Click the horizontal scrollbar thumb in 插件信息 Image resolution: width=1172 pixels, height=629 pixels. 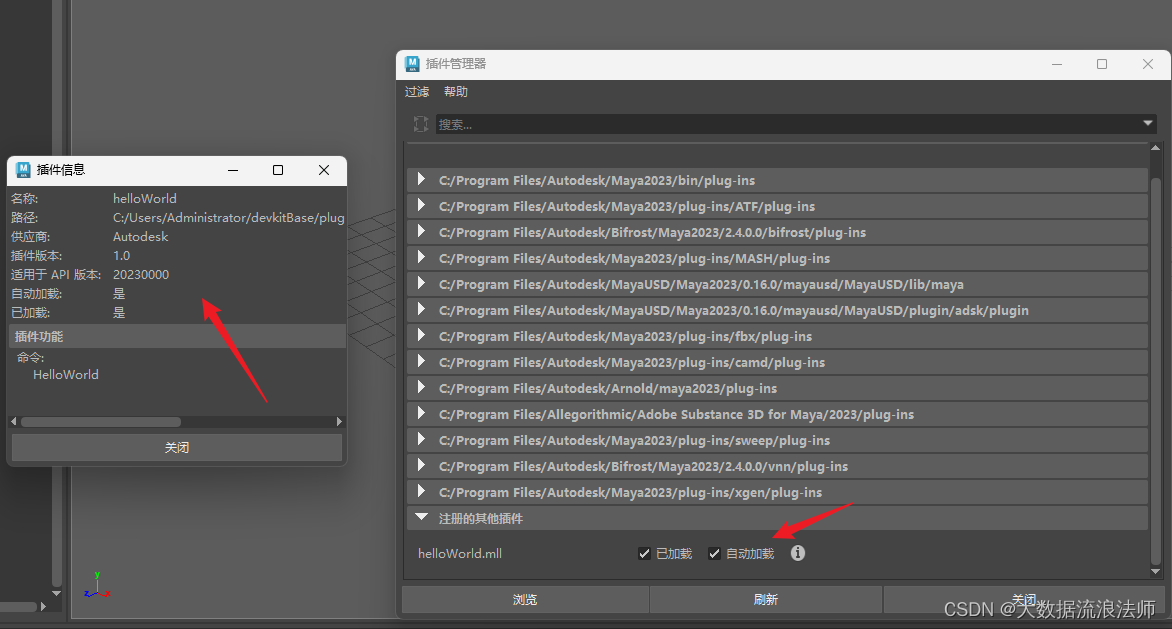coord(101,421)
